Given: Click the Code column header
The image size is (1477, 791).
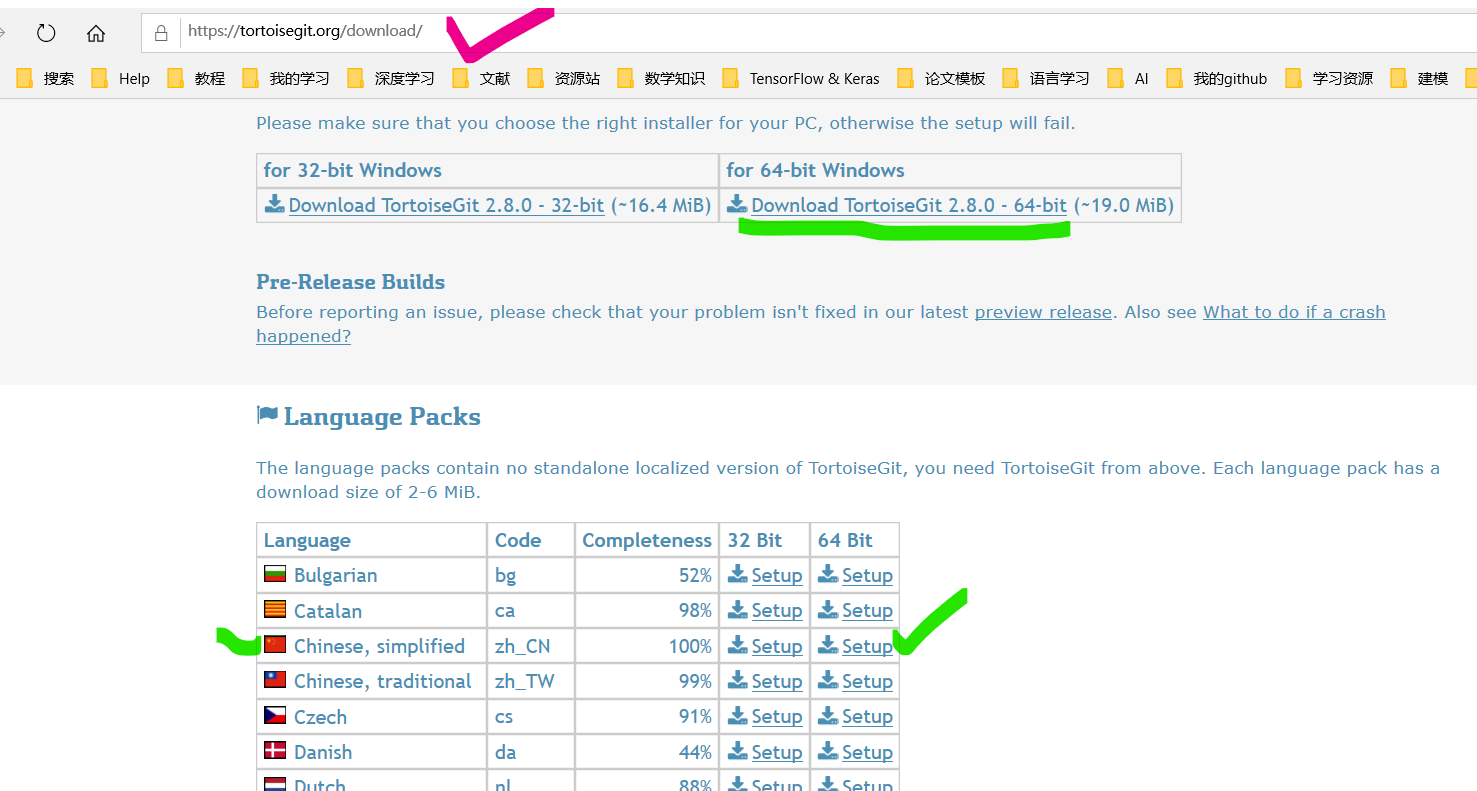Looking at the screenshot, I should (x=531, y=540).
